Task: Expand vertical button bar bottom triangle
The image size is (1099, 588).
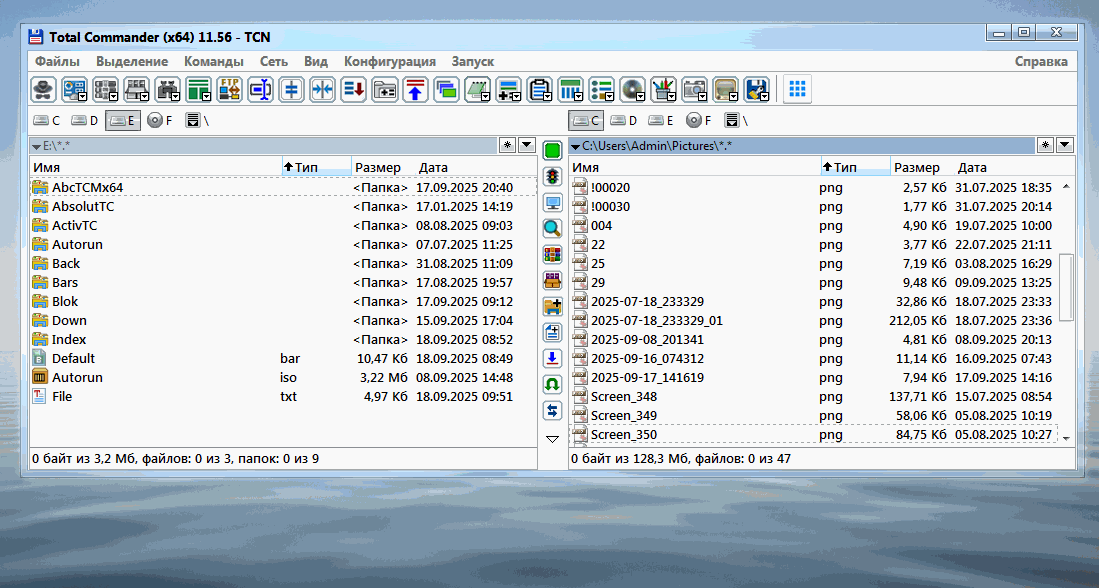Action: [552, 439]
